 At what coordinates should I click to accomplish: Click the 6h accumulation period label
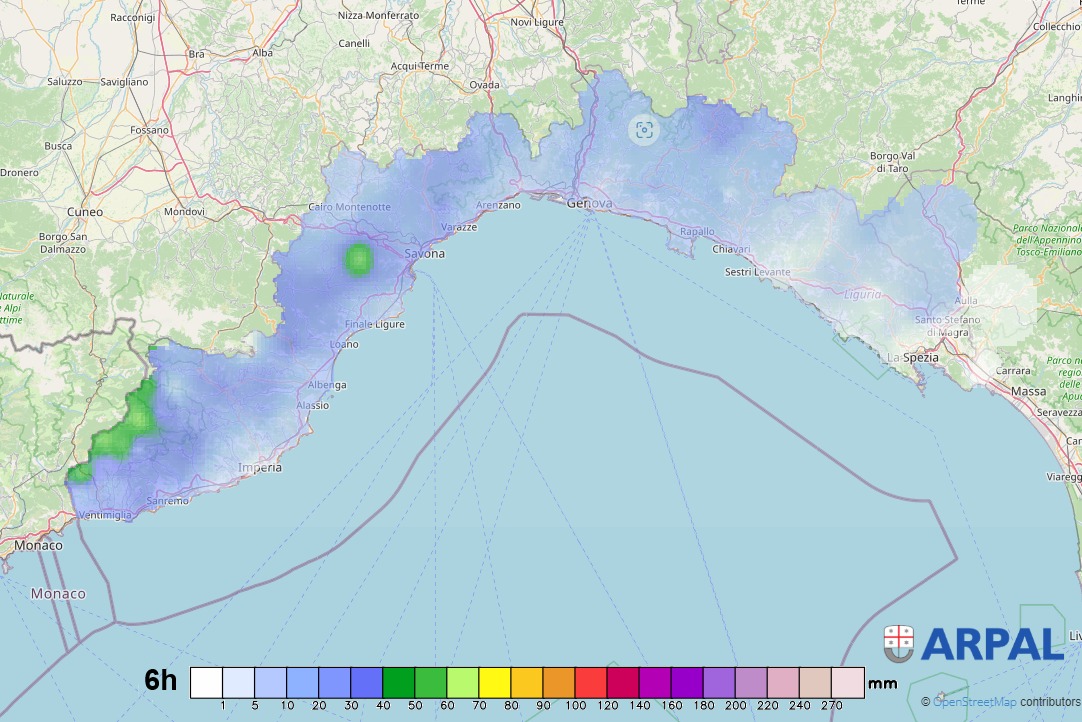[x=160, y=681]
